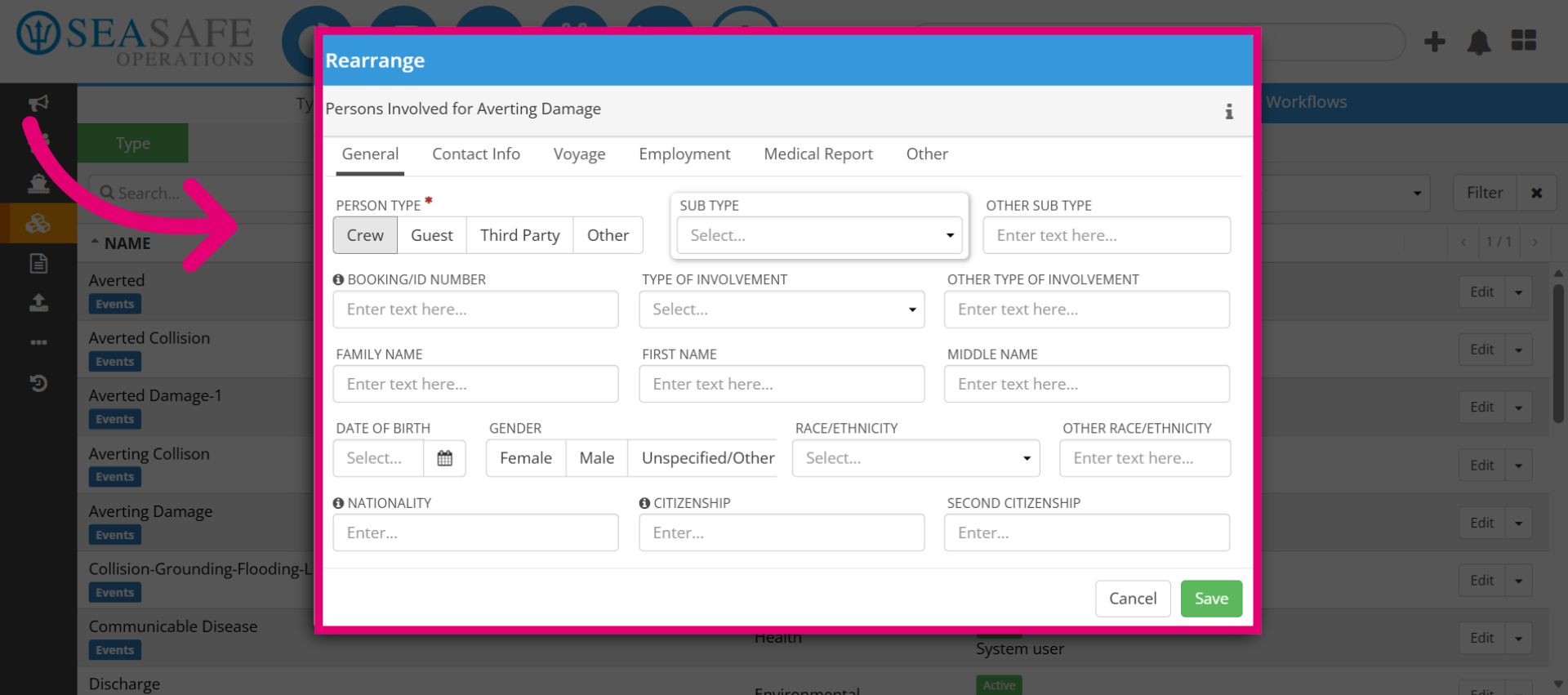
Task: Click the green Type button
Action: [133, 144]
